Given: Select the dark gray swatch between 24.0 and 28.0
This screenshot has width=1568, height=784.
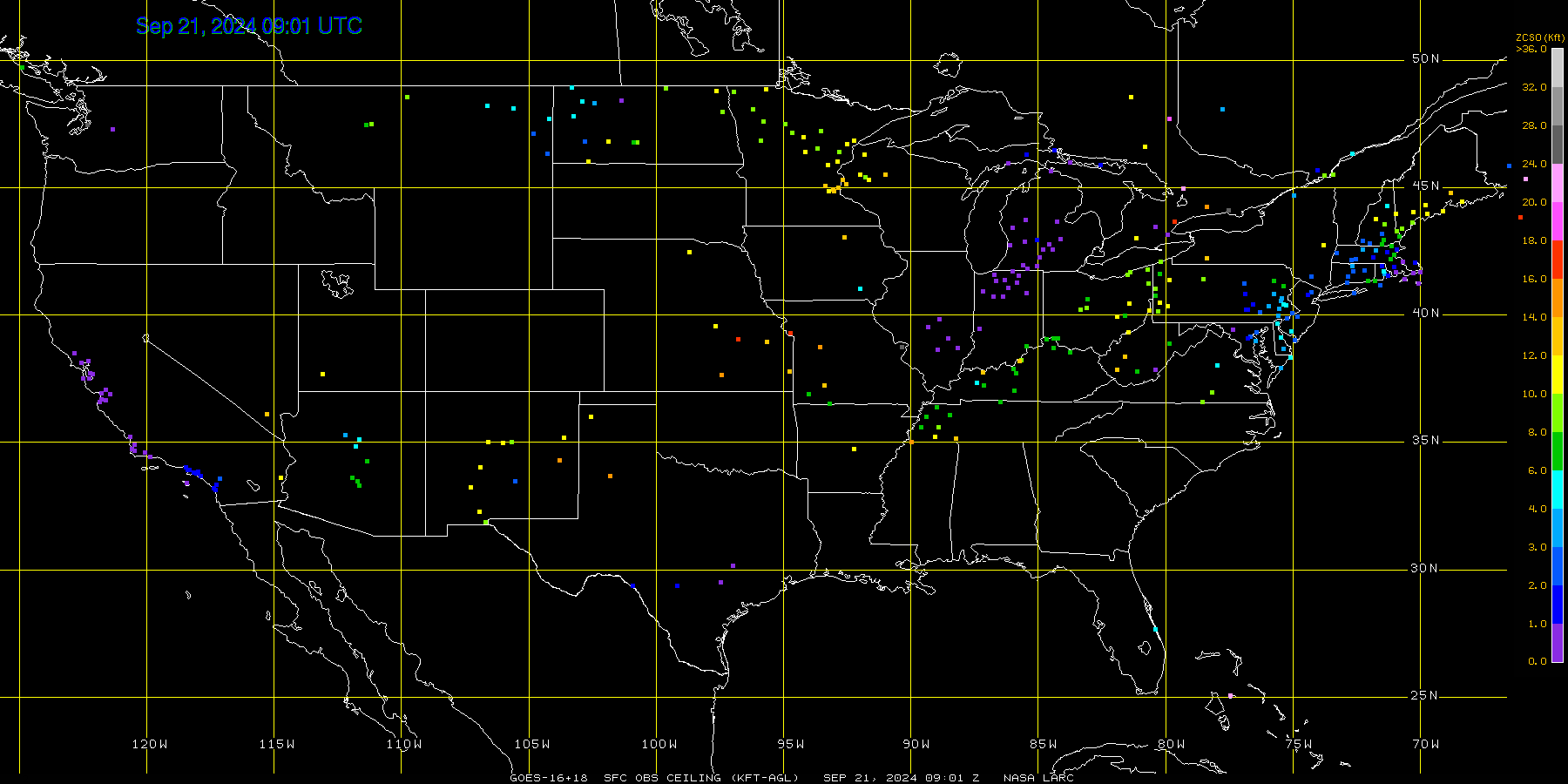Looking at the screenshot, I should click(1558, 145).
